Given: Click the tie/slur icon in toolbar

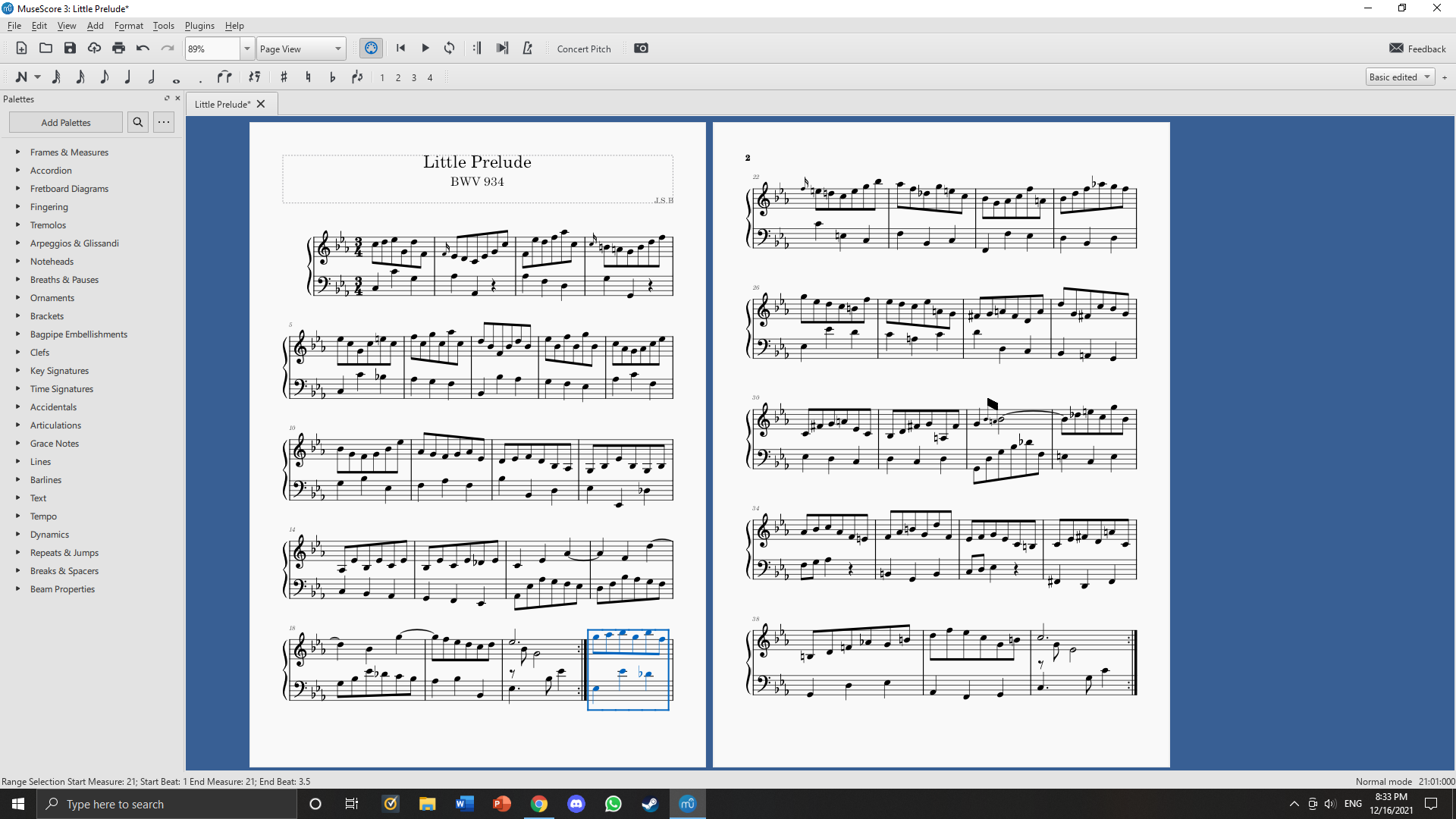Looking at the screenshot, I should tap(225, 77).
